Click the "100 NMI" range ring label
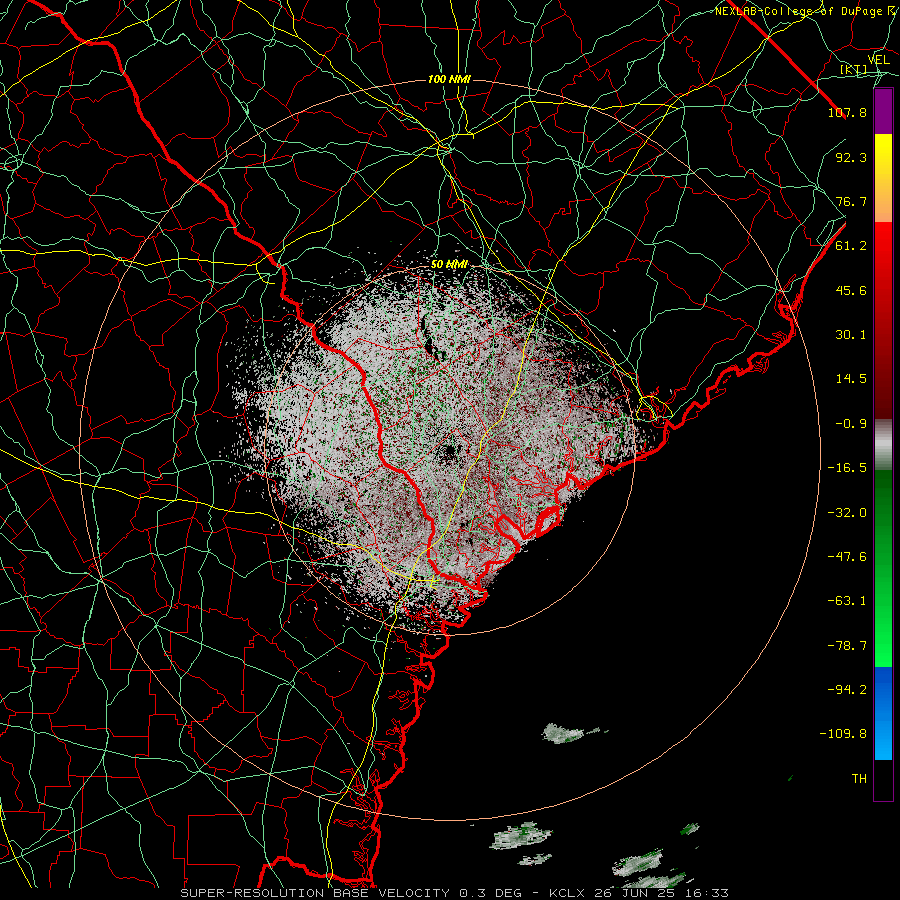 (449, 79)
